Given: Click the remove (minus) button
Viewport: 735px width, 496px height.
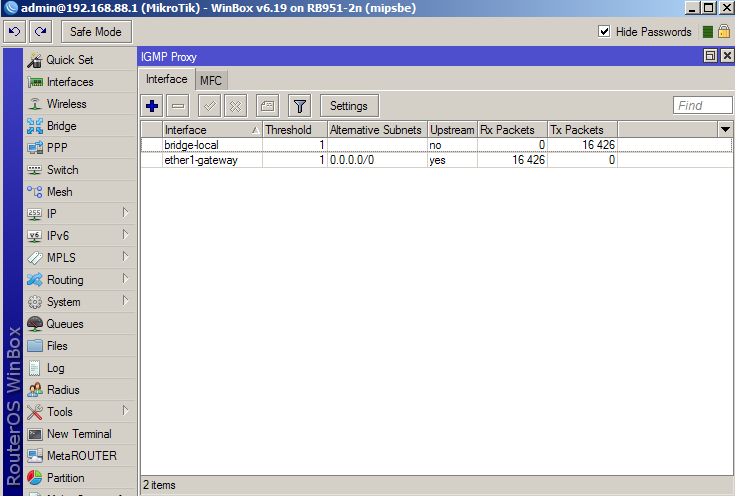Looking at the screenshot, I should click(x=178, y=106).
